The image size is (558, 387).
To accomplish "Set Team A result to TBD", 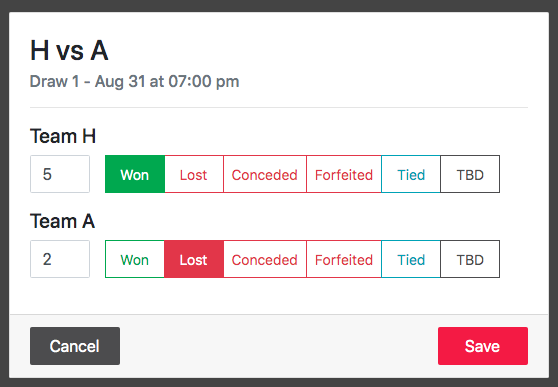I will pos(470,259).
